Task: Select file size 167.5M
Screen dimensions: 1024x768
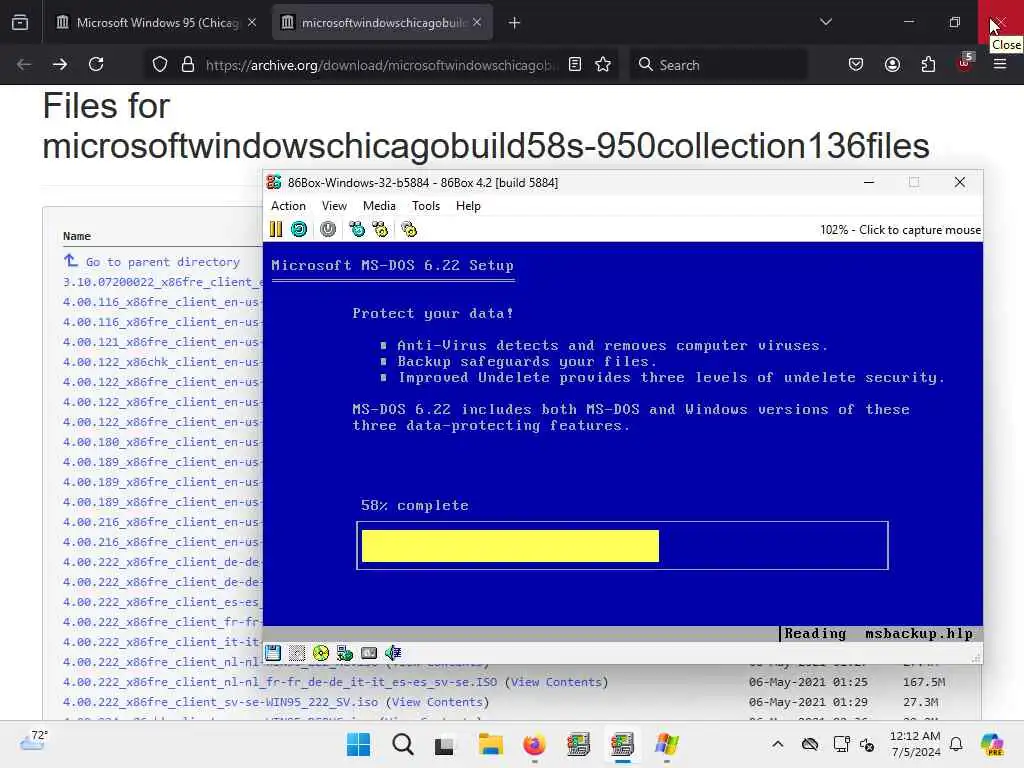Action: click(x=923, y=682)
